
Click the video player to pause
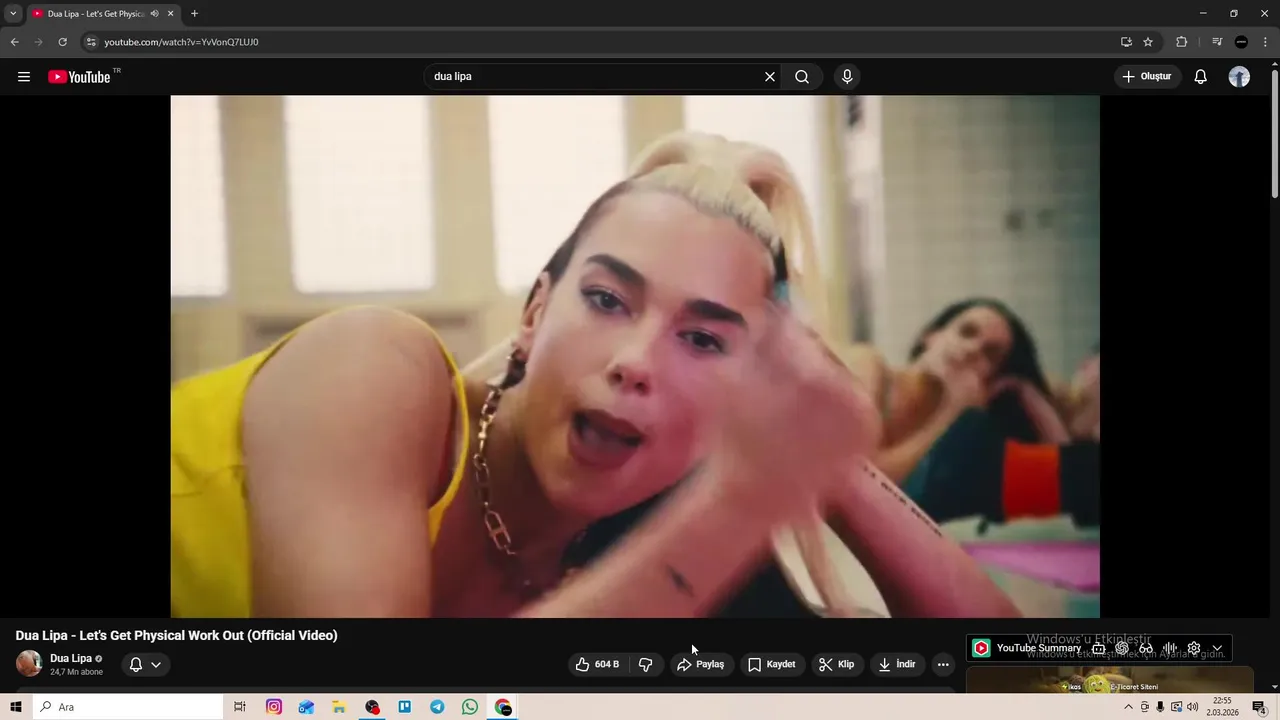(x=635, y=356)
